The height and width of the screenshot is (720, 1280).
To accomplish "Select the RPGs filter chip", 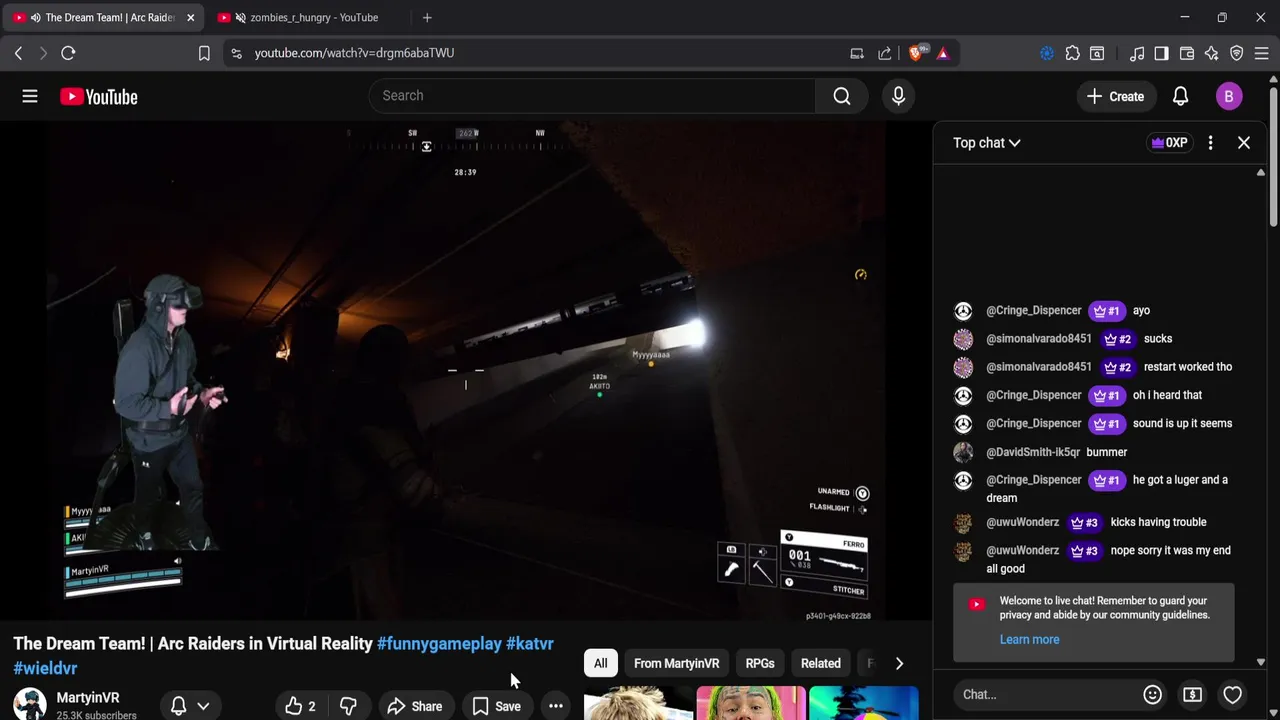I will [x=760, y=663].
